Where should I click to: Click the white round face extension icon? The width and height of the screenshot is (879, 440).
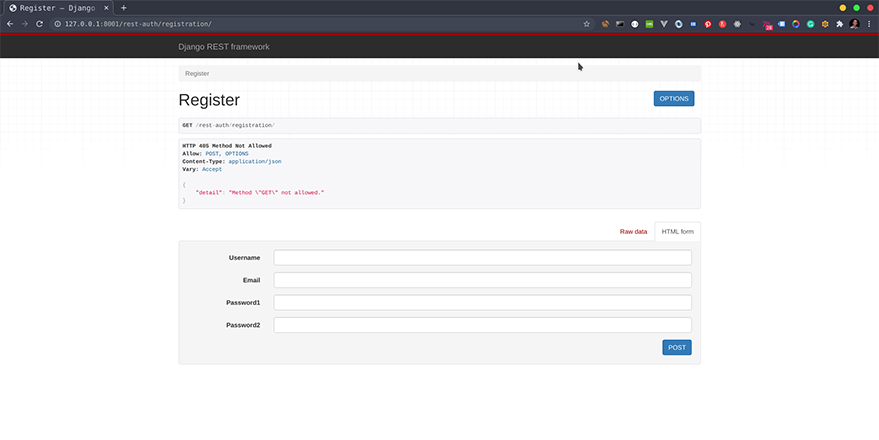coord(635,24)
